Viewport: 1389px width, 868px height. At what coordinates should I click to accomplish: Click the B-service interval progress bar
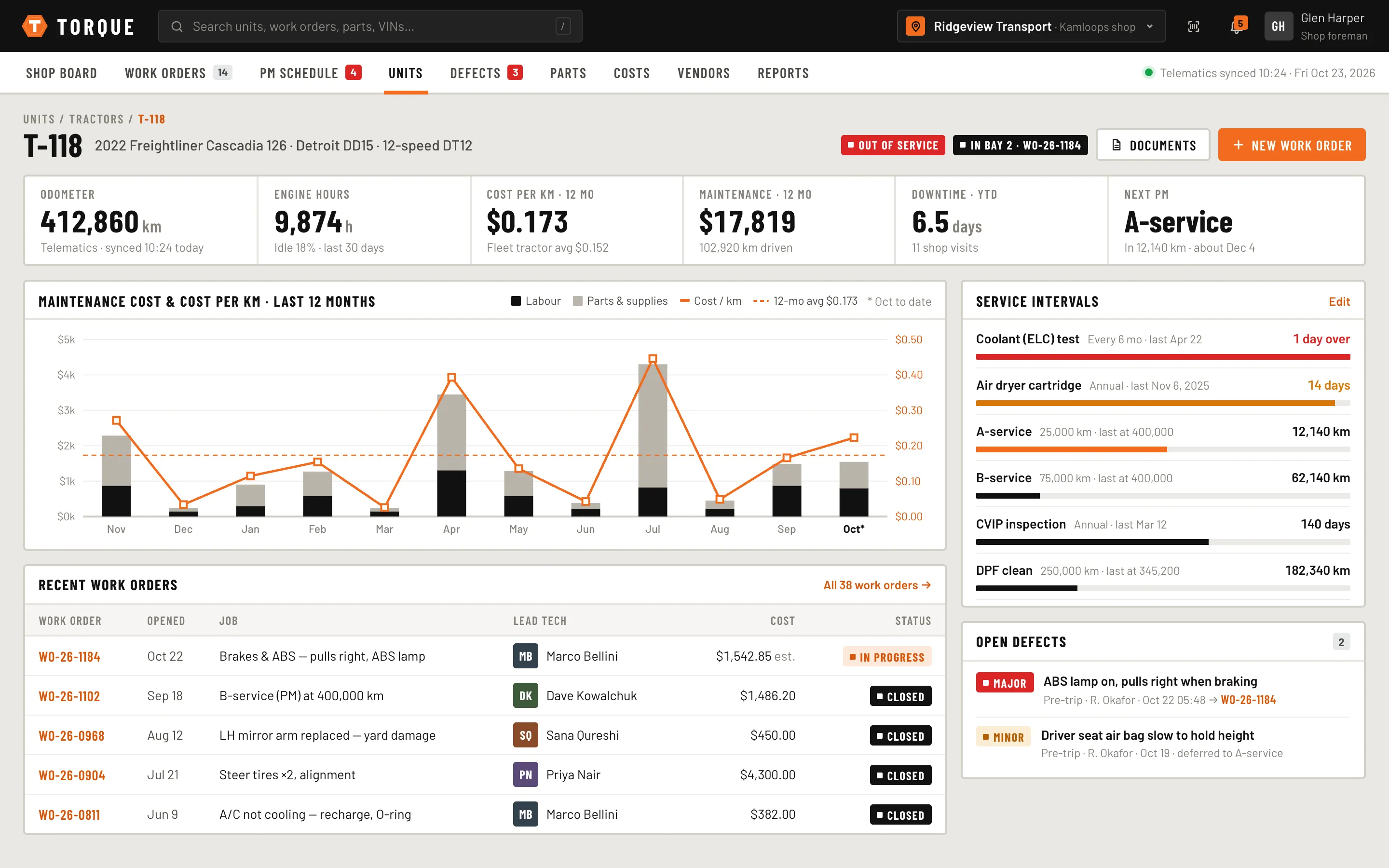1163,496
